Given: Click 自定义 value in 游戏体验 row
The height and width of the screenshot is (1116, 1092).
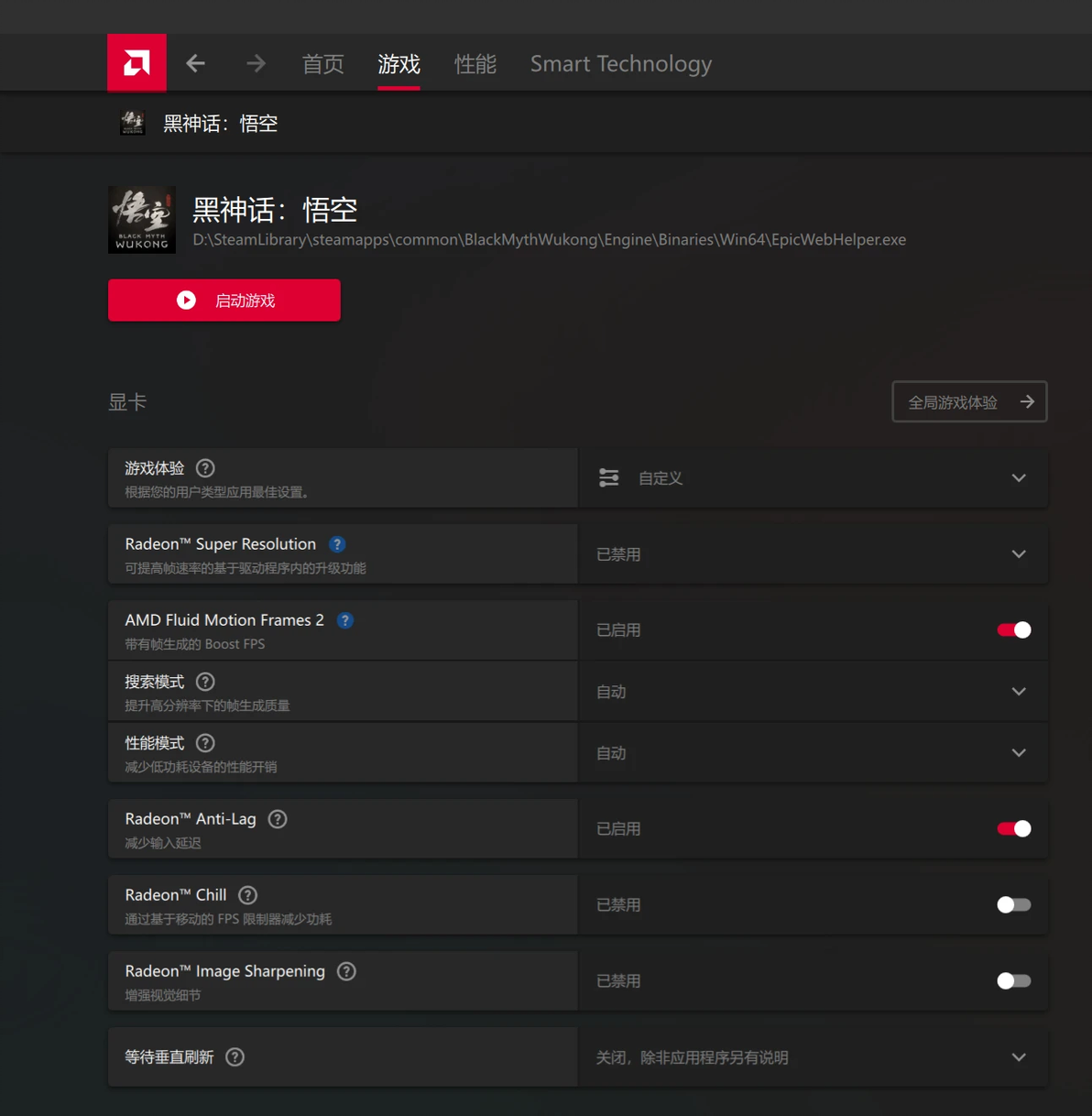Looking at the screenshot, I should point(661,478).
